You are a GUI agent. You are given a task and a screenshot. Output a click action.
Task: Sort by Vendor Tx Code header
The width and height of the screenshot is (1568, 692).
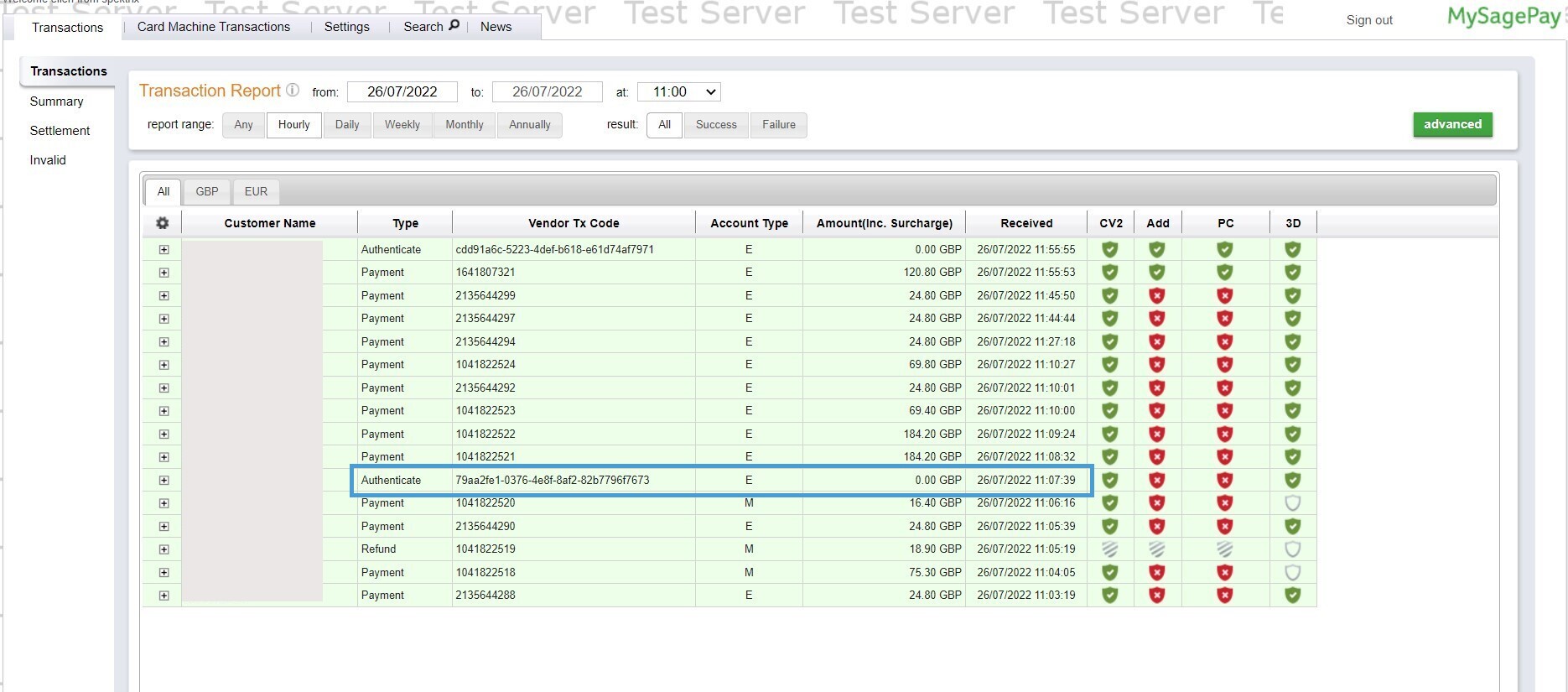pos(574,223)
